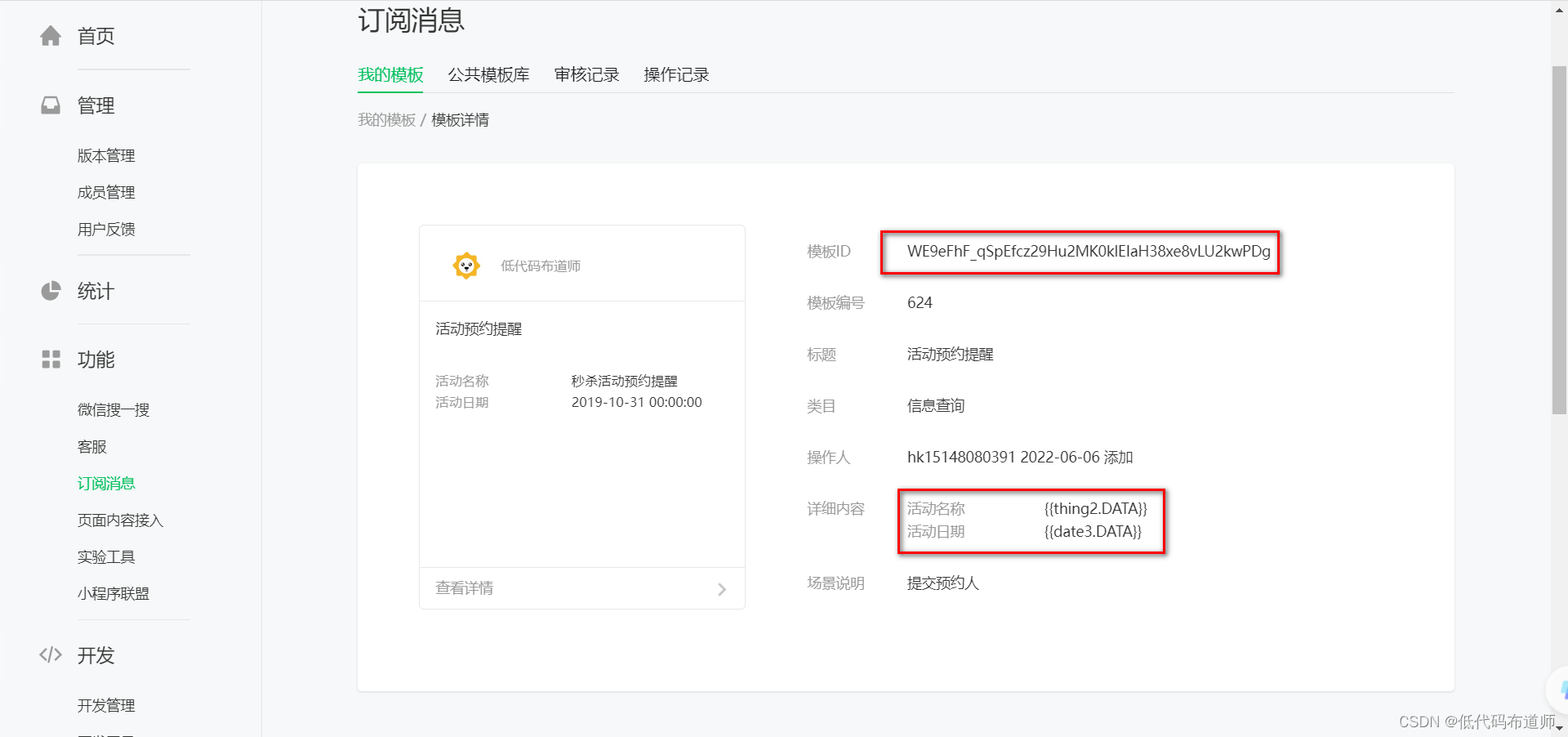The height and width of the screenshot is (737, 1568).
Task: Open 开发管理 in sidebar
Action: [x=106, y=705]
